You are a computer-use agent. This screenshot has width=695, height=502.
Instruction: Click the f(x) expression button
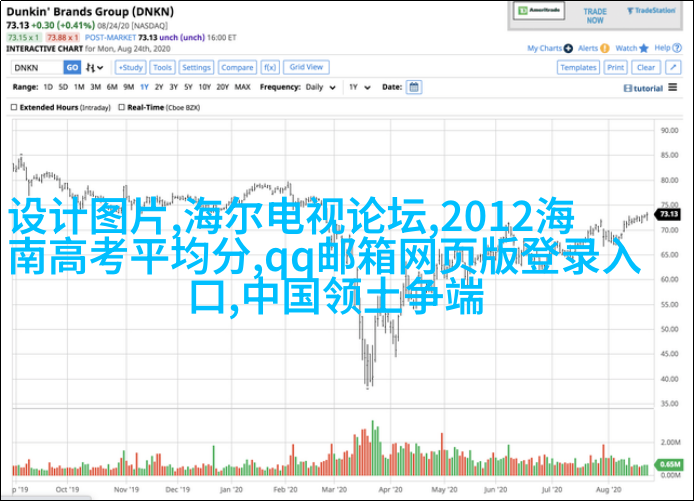pos(269,68)
